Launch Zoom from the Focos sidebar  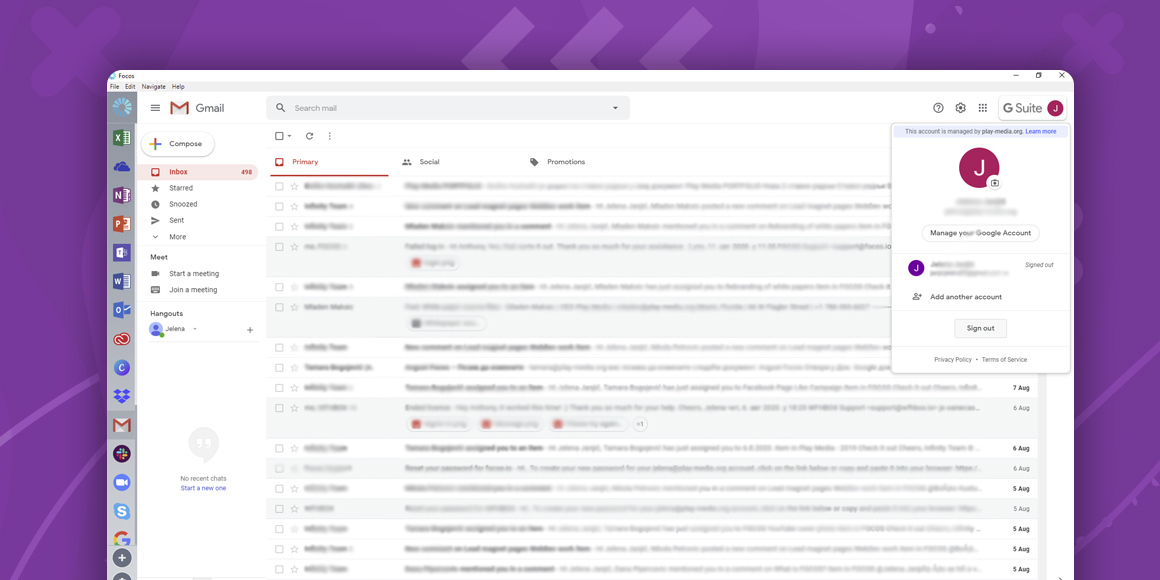[x=122, y=482]
